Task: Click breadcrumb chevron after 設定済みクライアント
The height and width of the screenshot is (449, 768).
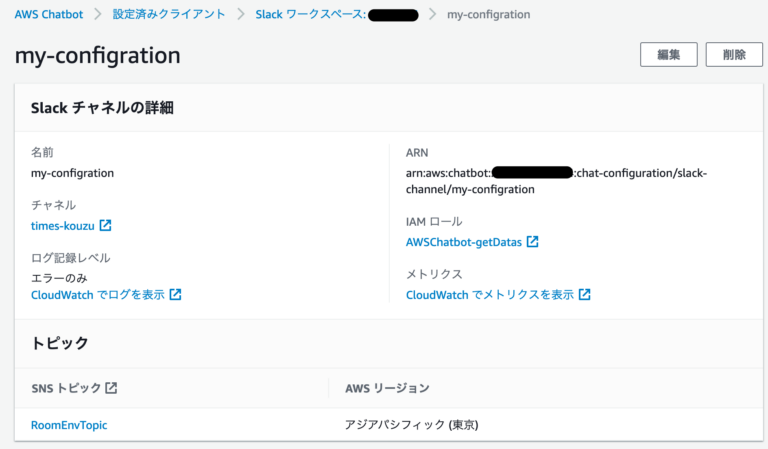Action: (x=240, y=14)
